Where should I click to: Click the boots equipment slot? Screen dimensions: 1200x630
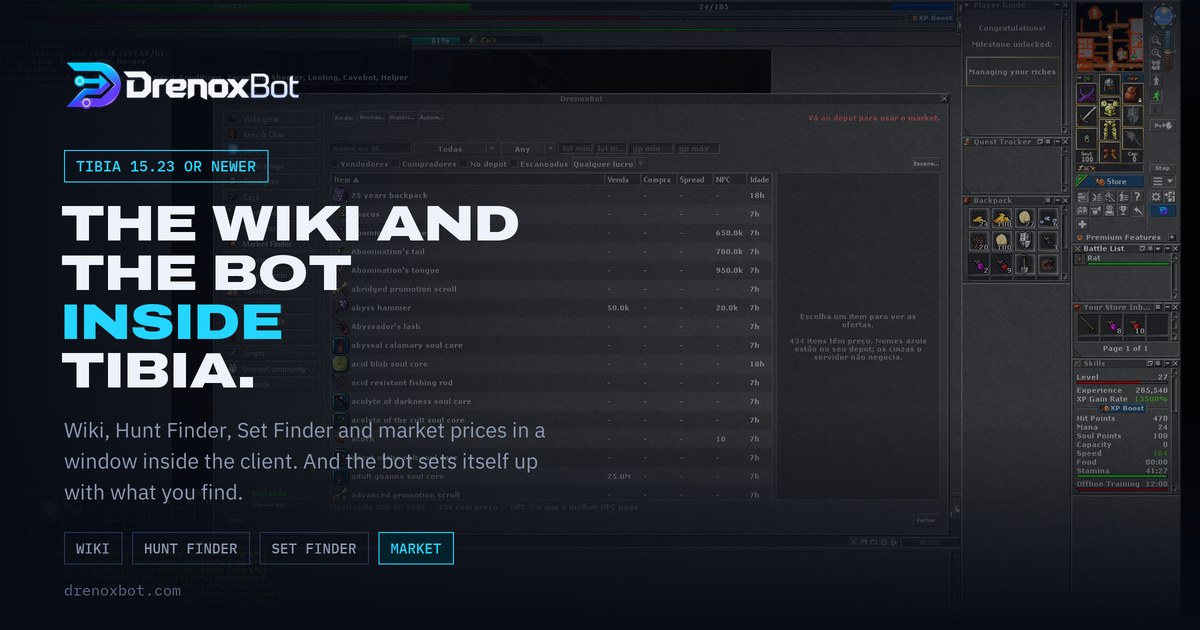coord(1109,153)
